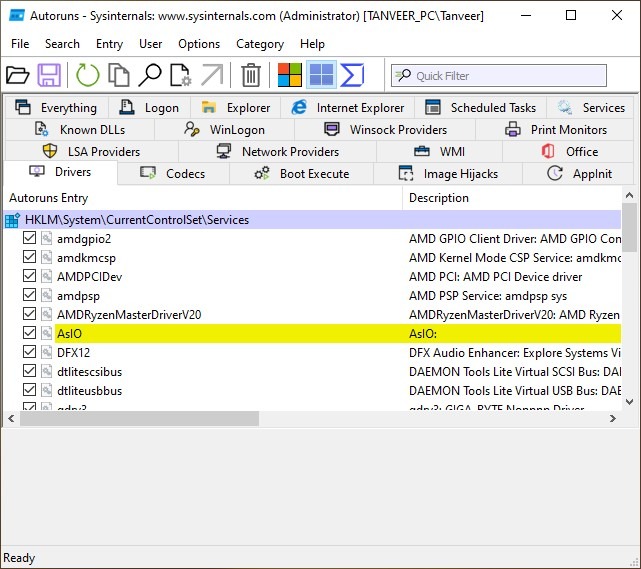Uncheck the AsIO entry checkbox
The image size is (641, 569).
pyautogui.click(x=29, y=333)
